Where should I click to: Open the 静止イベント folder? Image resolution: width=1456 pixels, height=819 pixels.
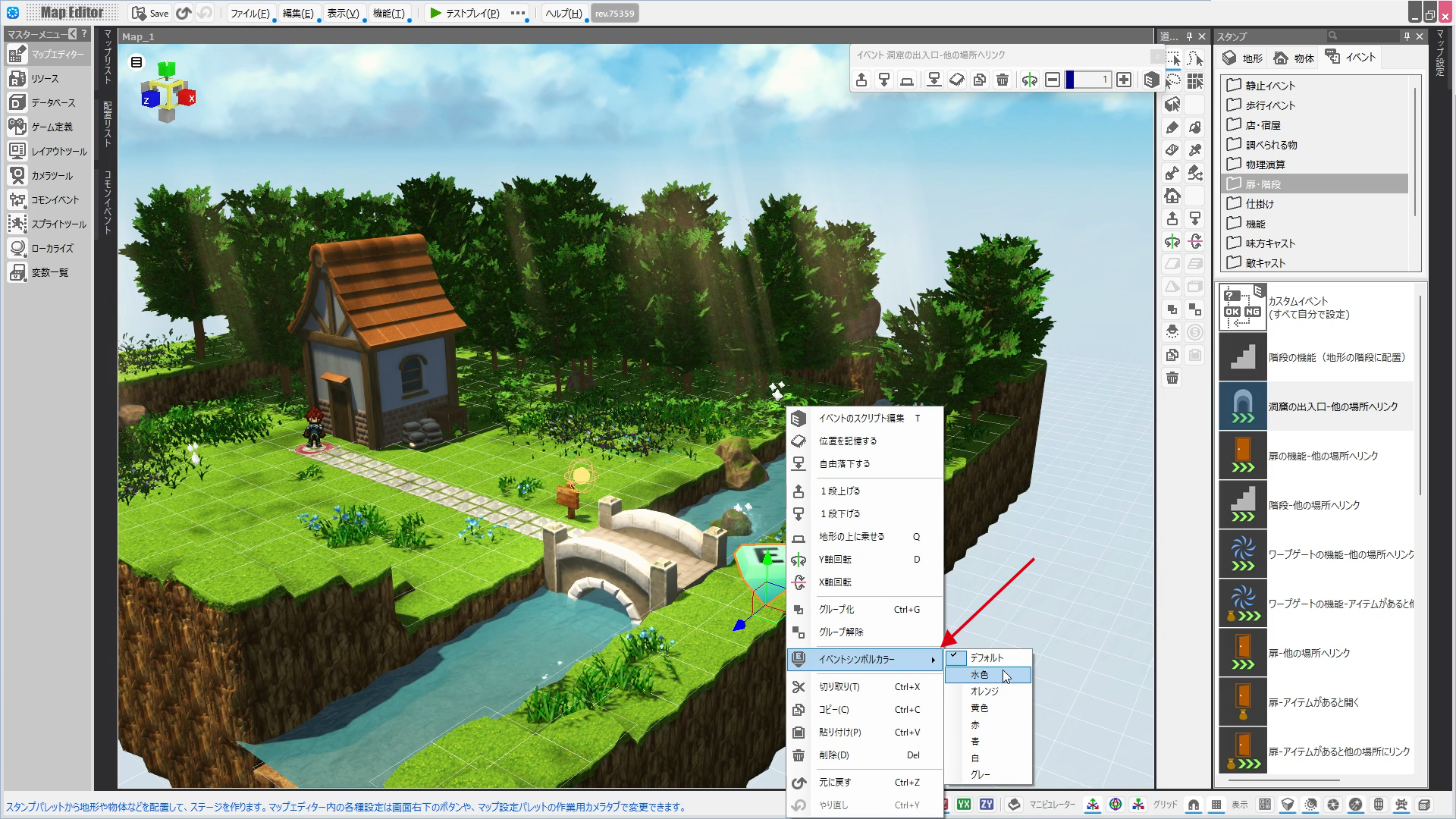1314,86
